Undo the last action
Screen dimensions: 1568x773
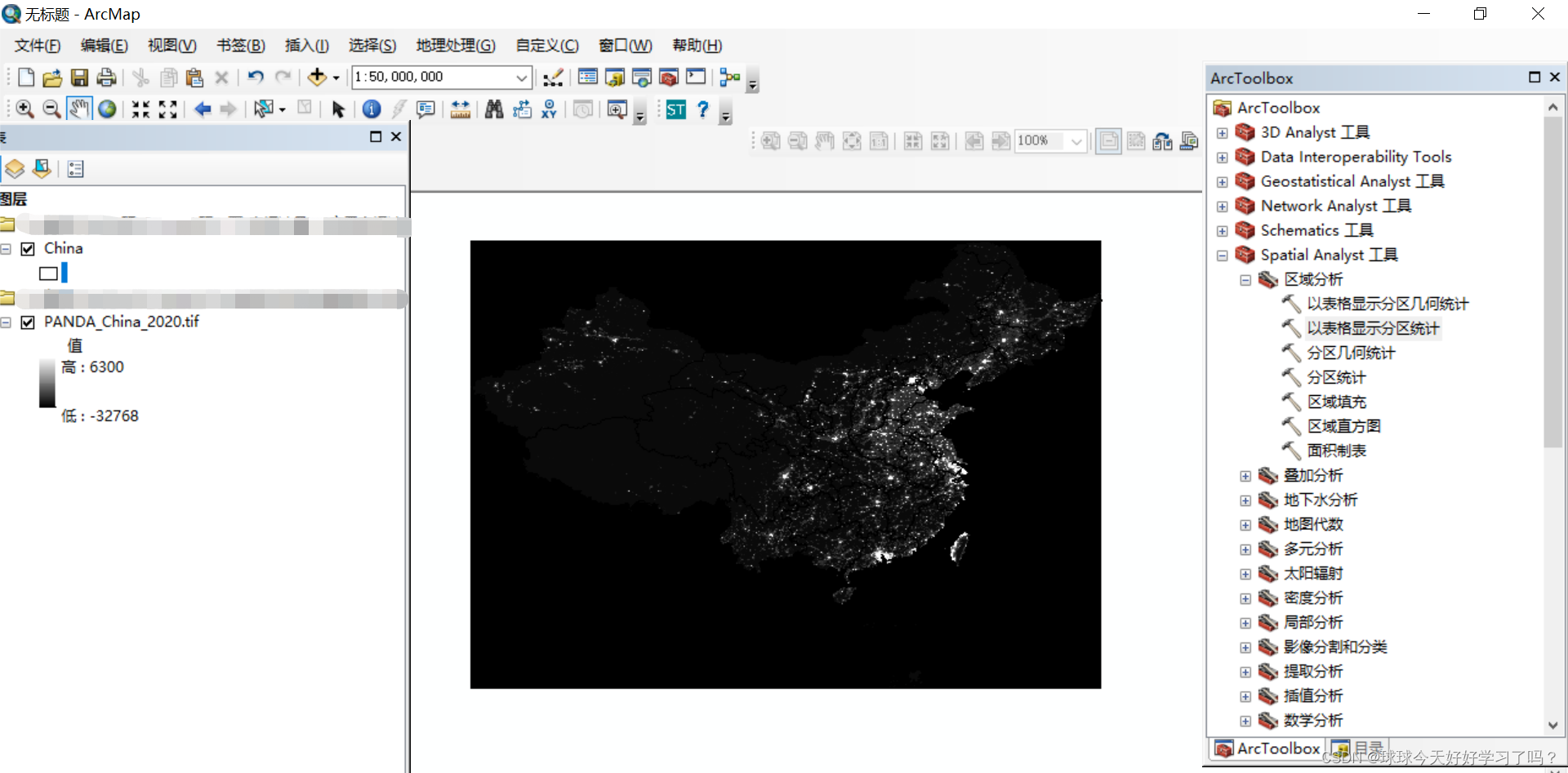click(x=256, y=78)
